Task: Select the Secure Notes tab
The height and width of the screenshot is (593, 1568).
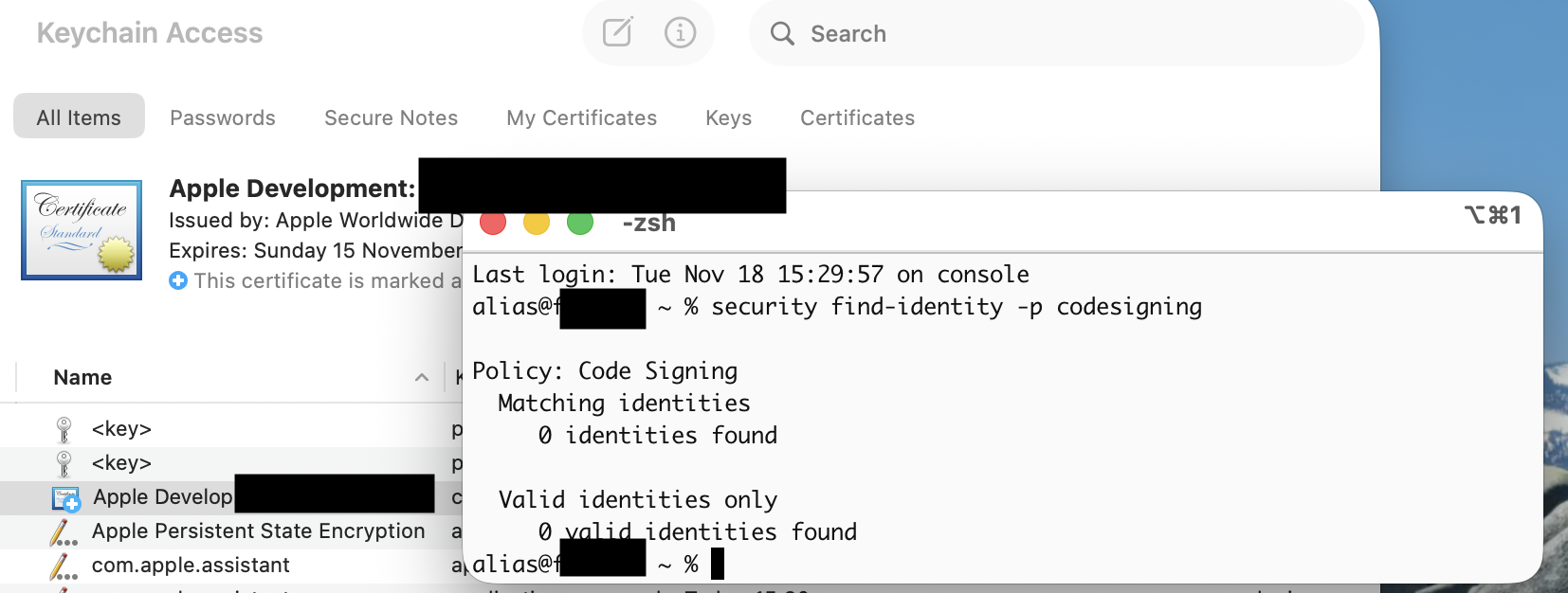Action: [391, 117]
